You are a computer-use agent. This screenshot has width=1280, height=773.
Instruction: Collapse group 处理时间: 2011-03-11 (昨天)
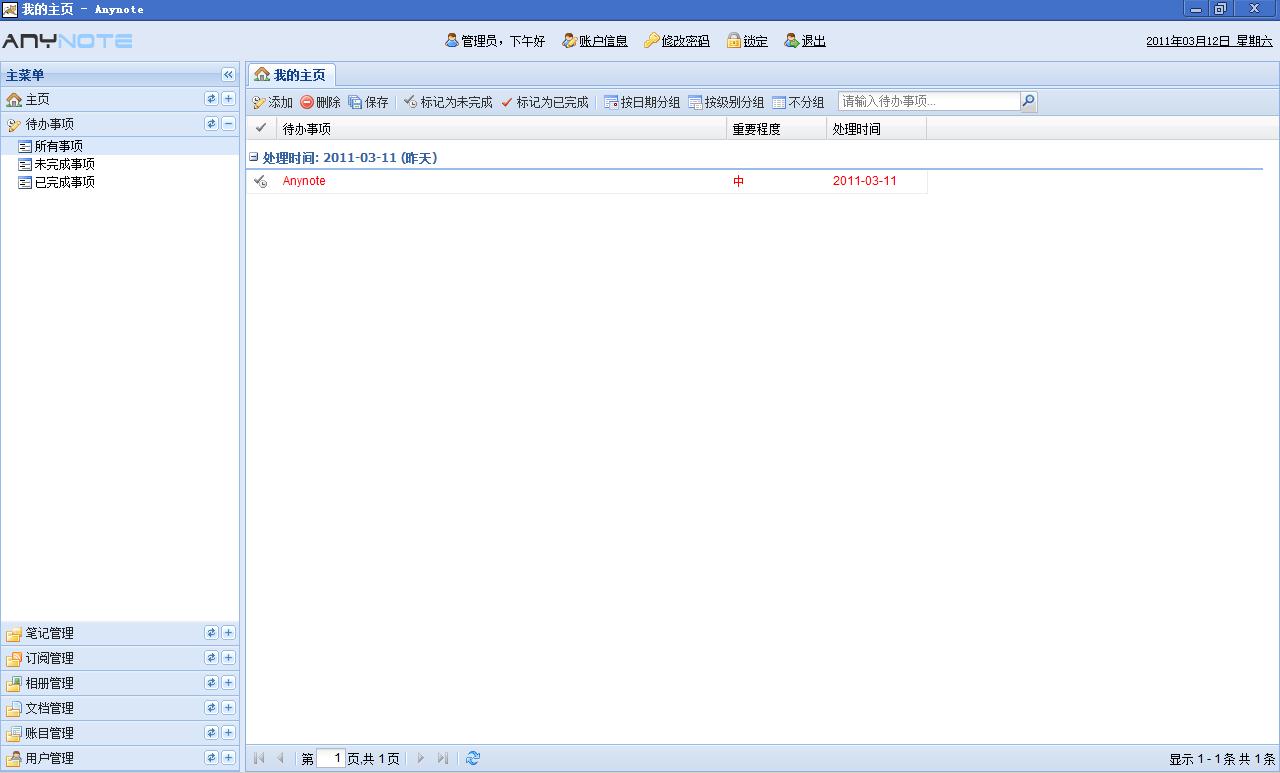tap(254, 157)
